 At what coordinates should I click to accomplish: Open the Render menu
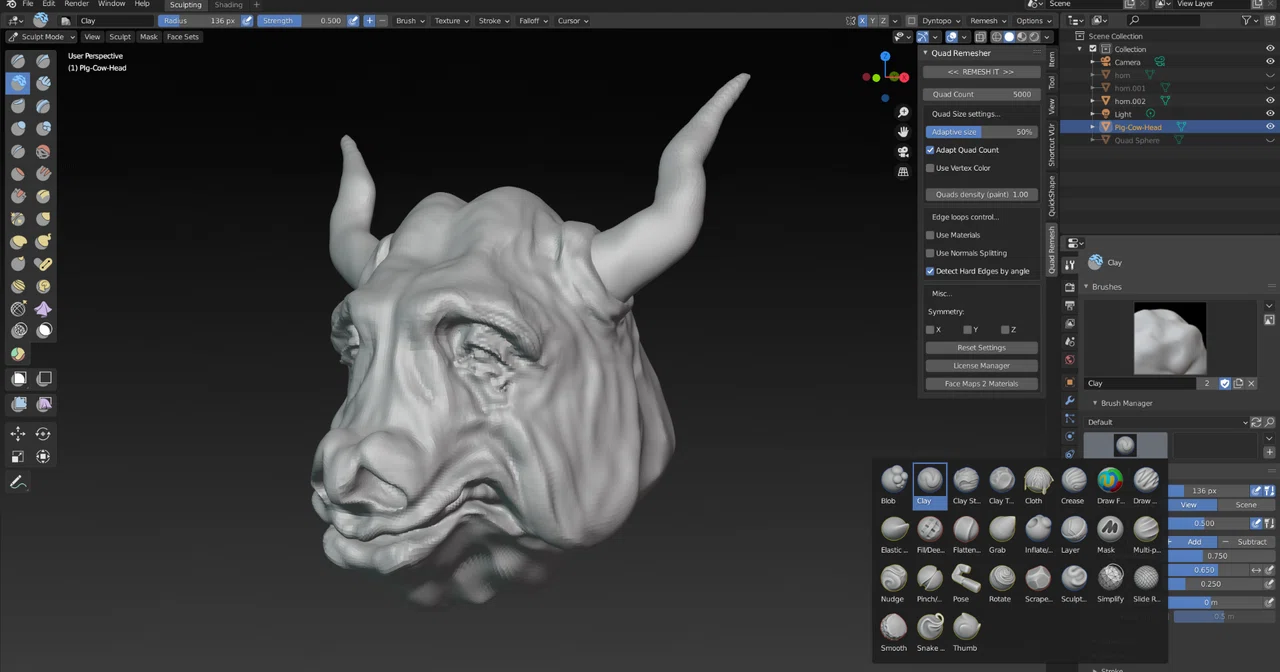pyautogui.click(x=76, y=4)
